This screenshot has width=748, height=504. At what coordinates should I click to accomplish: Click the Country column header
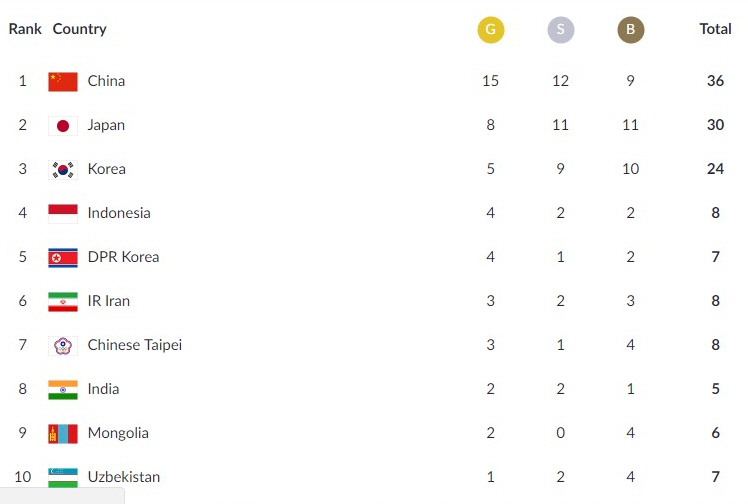(80, 29)
